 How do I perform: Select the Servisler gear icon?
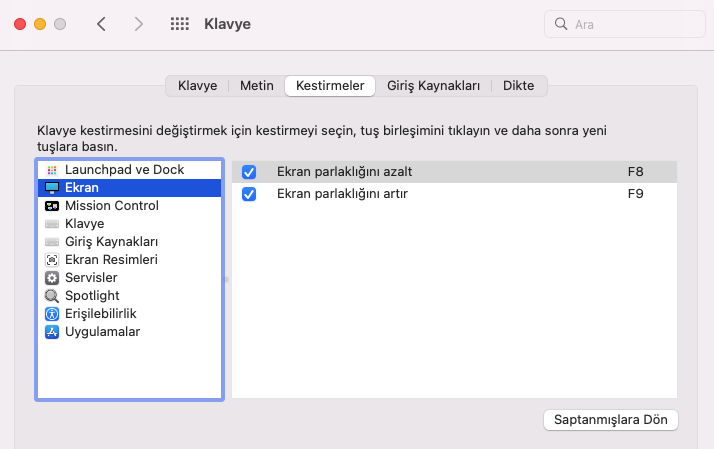click(52, 278)
